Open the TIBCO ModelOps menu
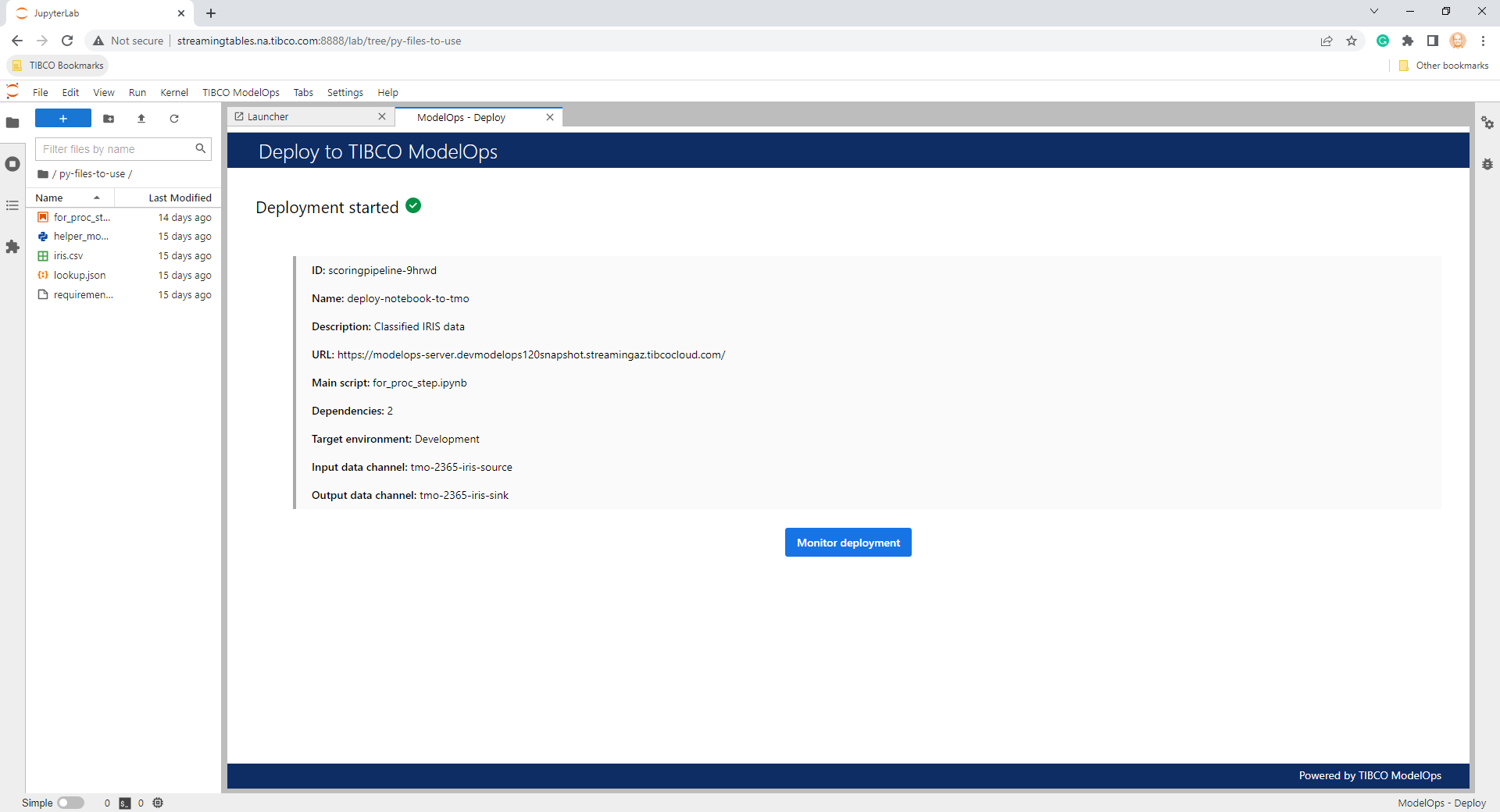The height and width of the screenshot is (812, 1500). pyautogui.click(x=241, y=92)
